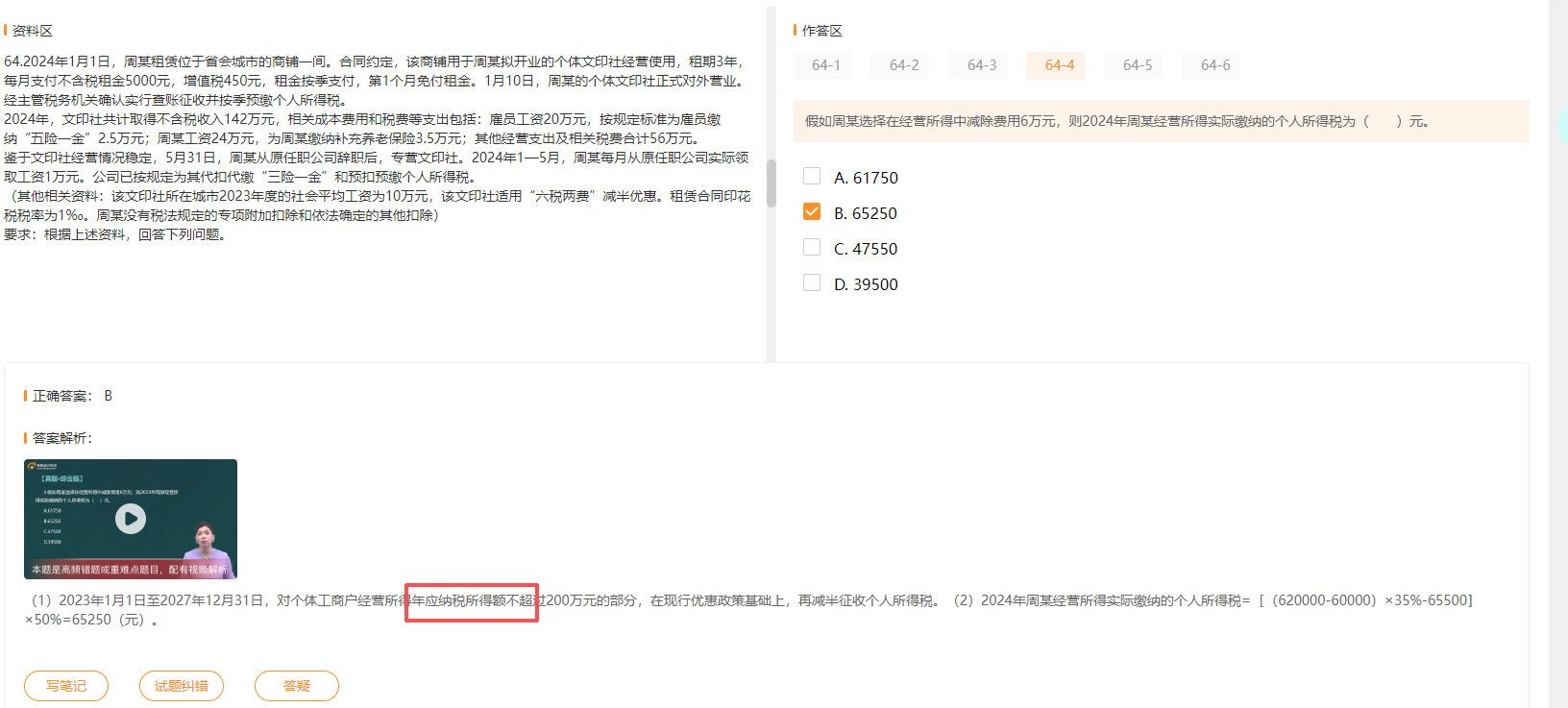
Task: Check the box for option C. 47550
Action: pos(812,248)
